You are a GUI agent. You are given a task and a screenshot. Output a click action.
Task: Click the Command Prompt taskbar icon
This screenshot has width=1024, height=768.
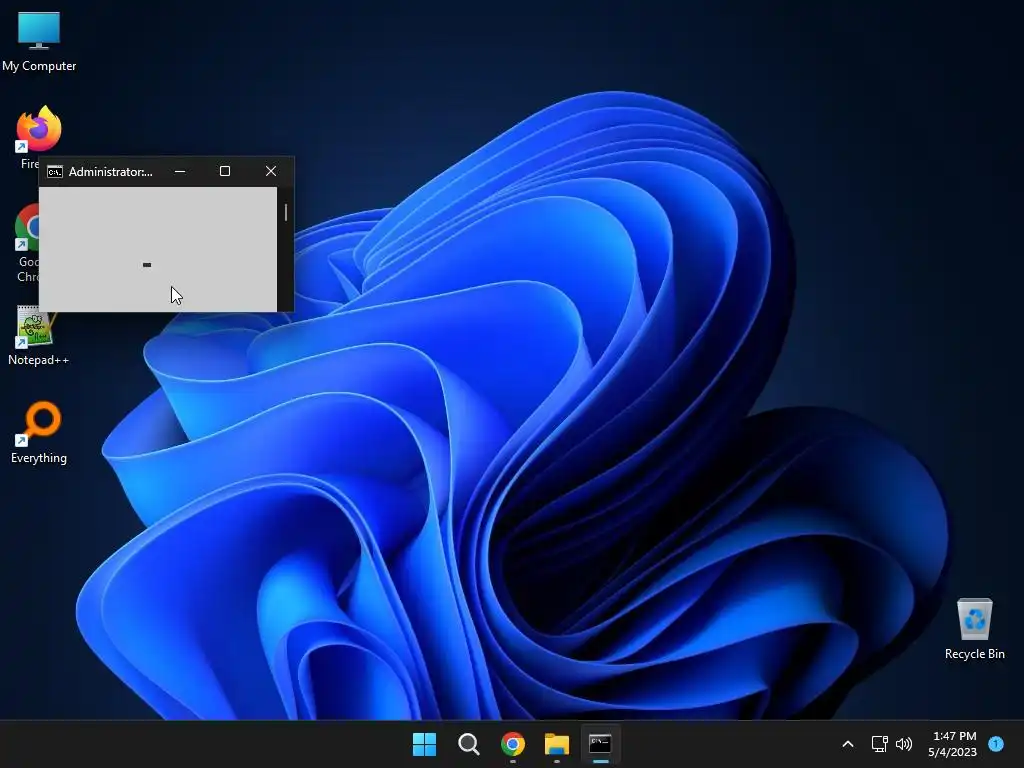[x=600, y=744]
